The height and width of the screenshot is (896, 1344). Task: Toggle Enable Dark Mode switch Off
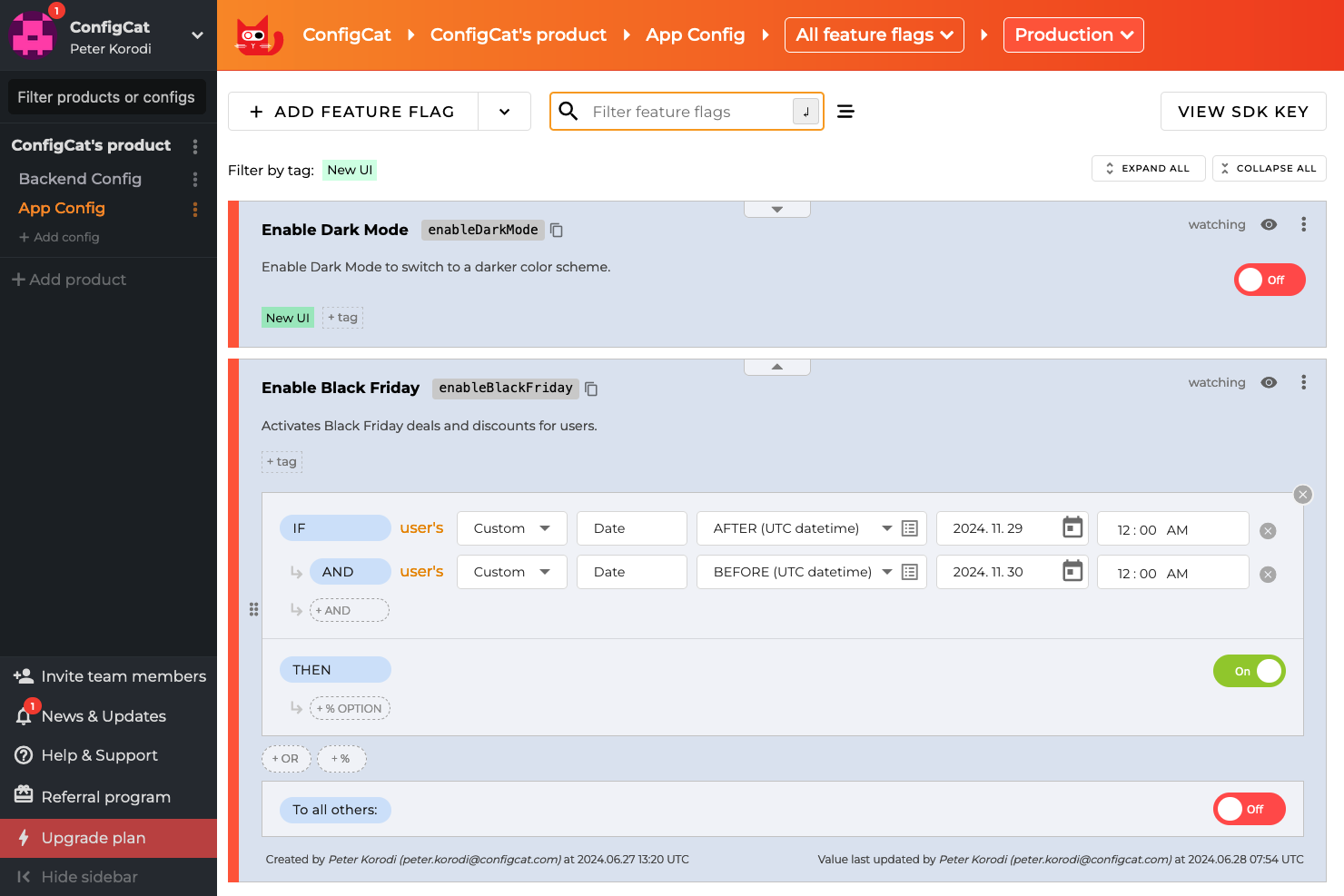tap(1270, 280)
